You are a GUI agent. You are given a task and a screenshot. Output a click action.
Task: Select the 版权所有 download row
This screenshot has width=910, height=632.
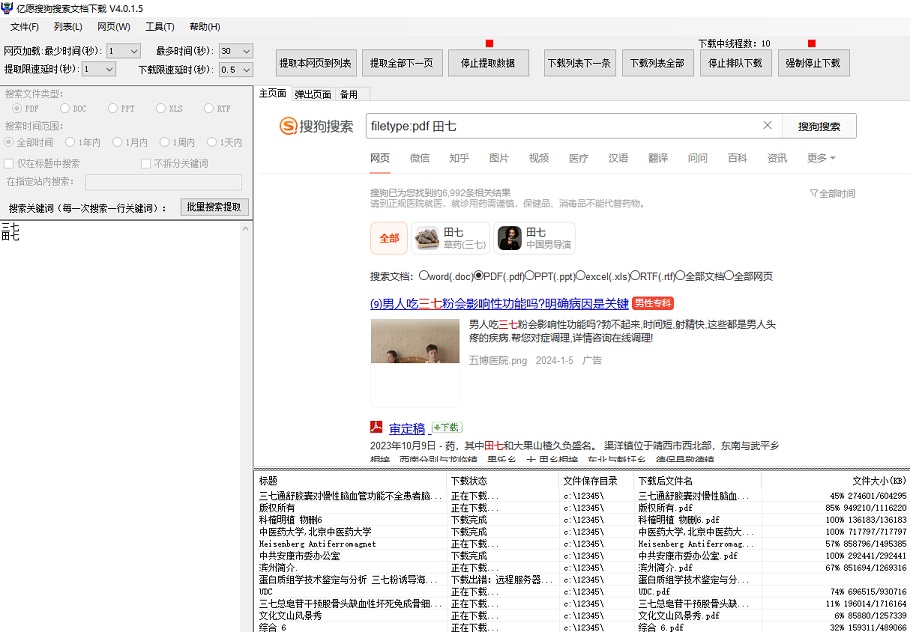(582, 508)
